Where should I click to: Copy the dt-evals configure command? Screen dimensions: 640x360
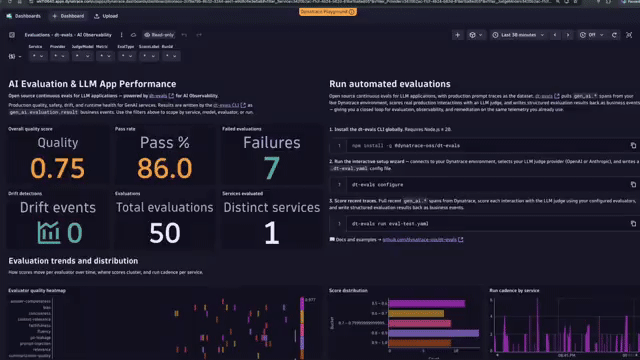[x=633, y=184]
